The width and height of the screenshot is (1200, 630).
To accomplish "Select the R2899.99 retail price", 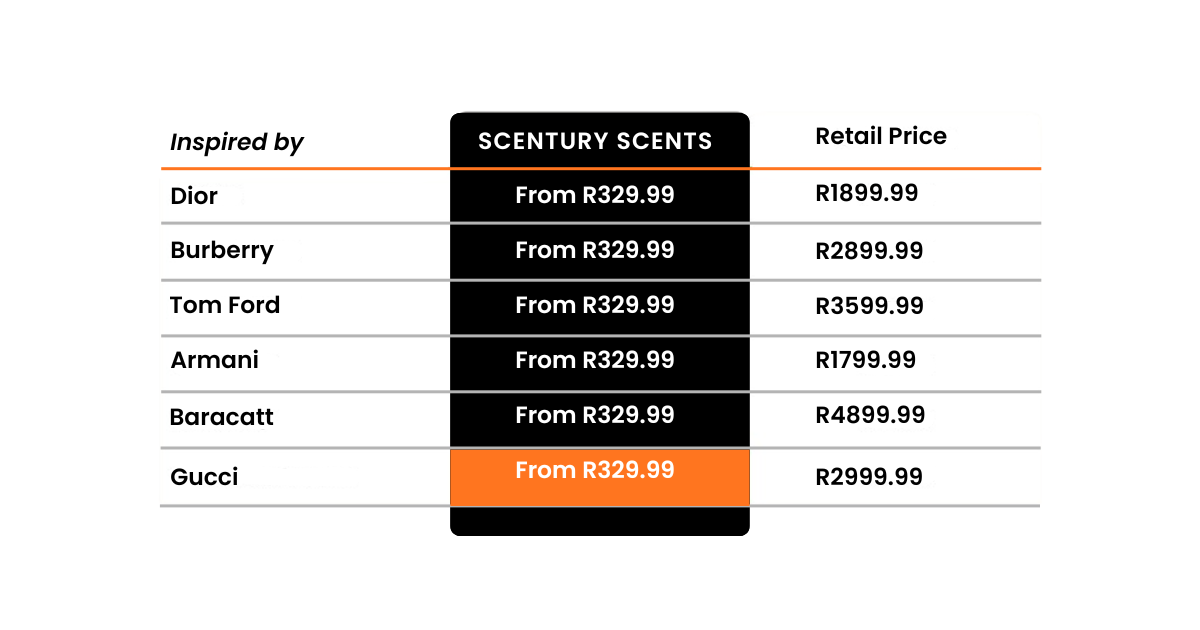I will pos(869,251).
